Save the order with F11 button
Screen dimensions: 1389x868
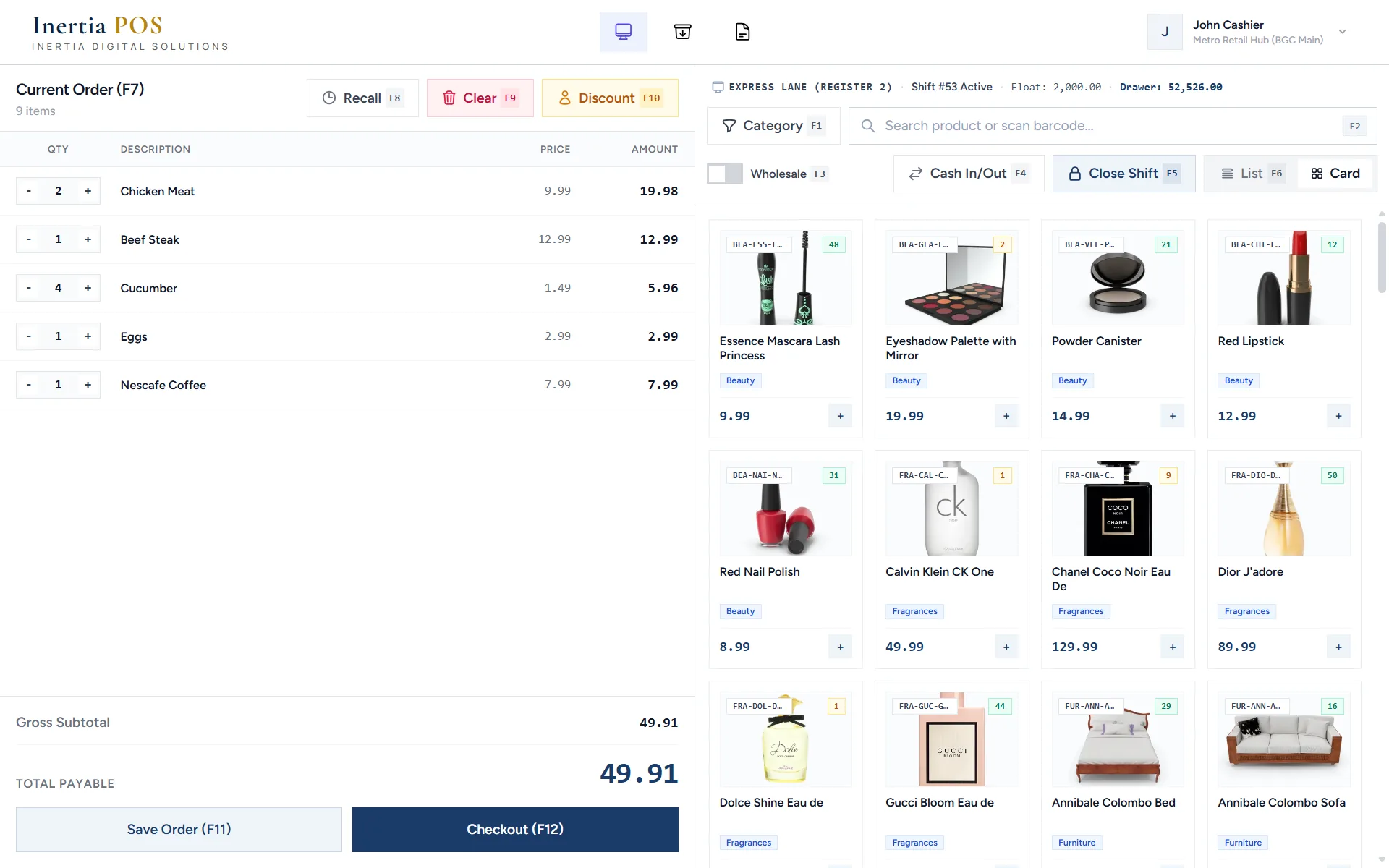[179, 830]
